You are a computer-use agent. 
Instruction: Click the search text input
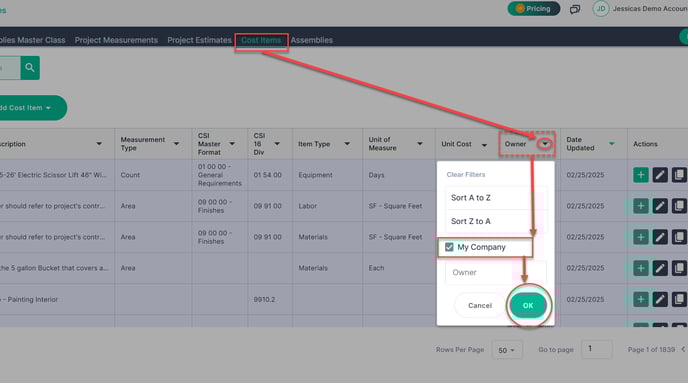10,68
